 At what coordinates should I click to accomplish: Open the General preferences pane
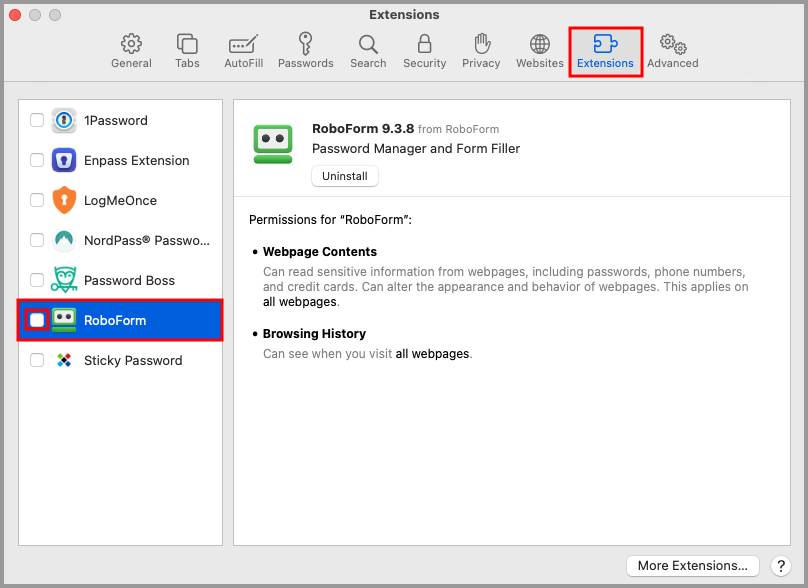[x=131, y=51]
